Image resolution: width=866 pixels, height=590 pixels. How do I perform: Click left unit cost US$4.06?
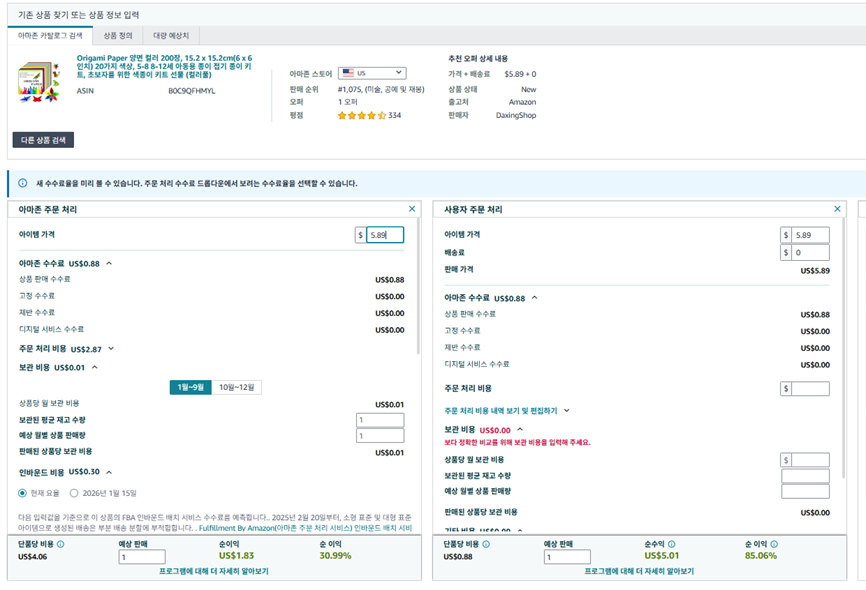(33, 557)
